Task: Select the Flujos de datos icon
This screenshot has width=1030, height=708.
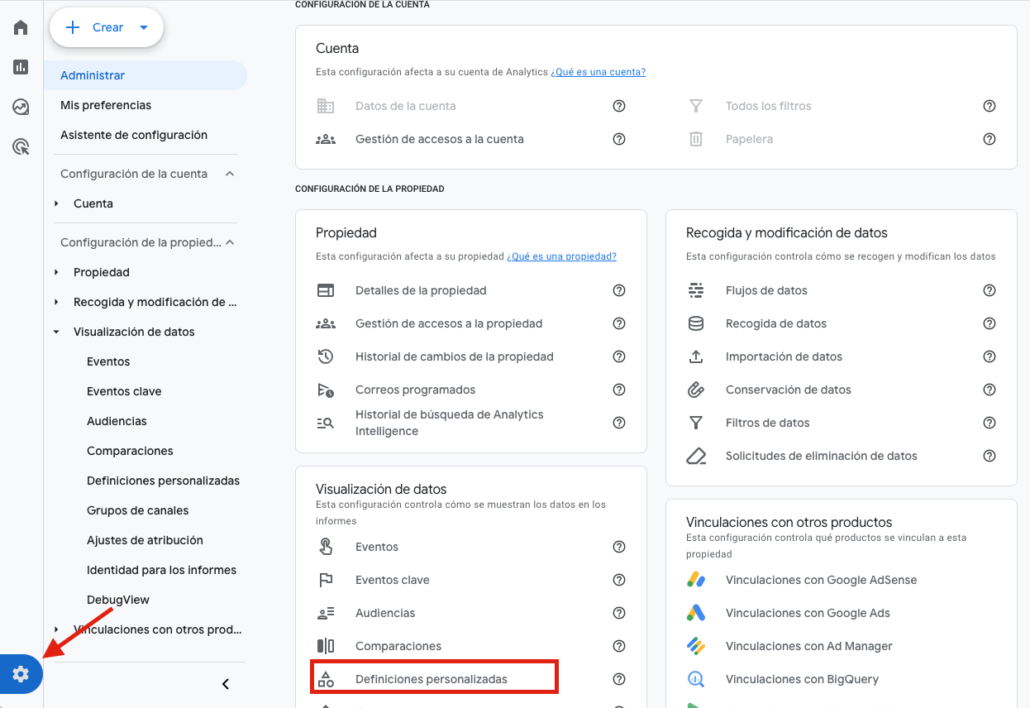Action: coord(697,290)
